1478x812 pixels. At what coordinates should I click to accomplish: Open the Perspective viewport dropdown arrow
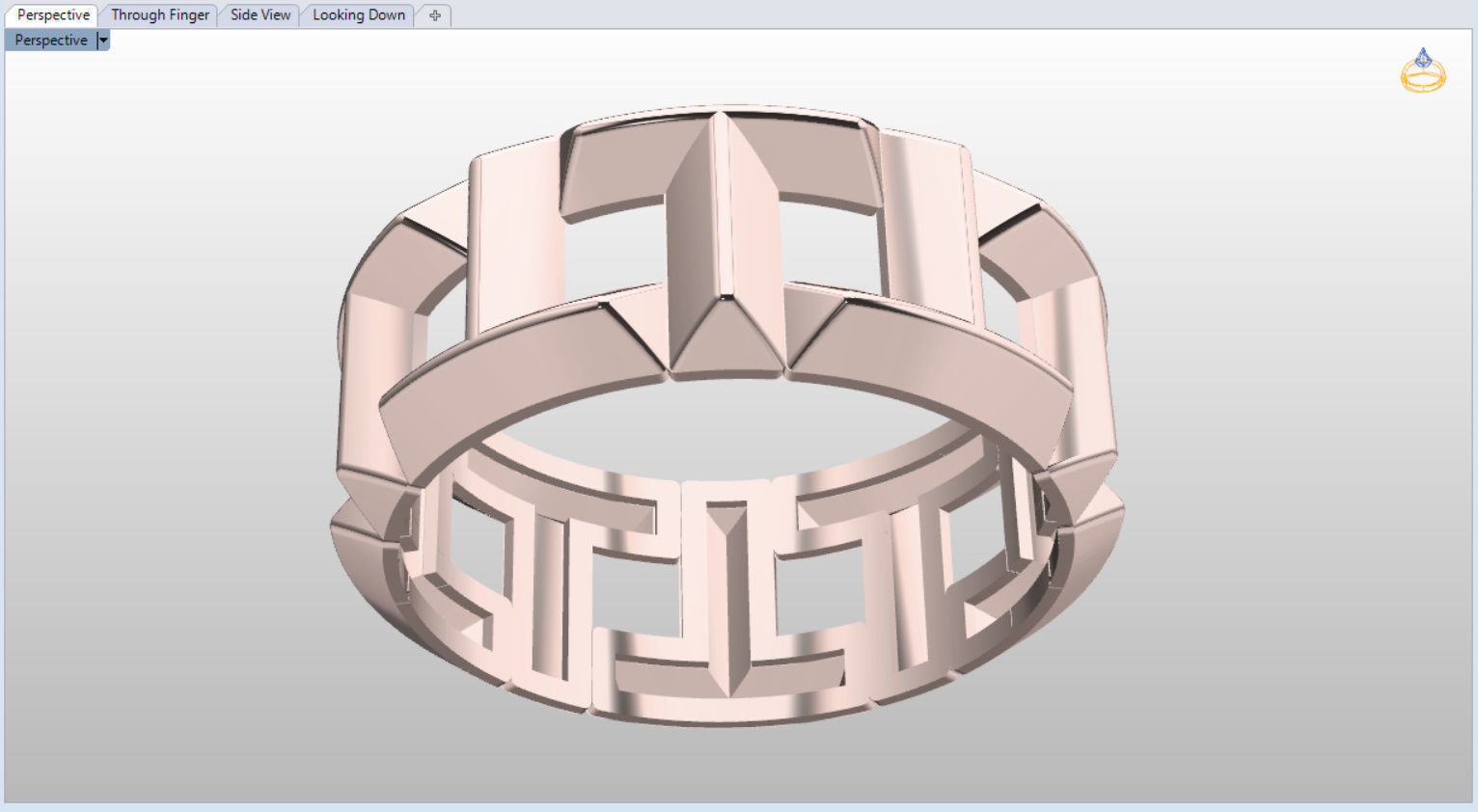pyautogui.click(x=103, y=41)
